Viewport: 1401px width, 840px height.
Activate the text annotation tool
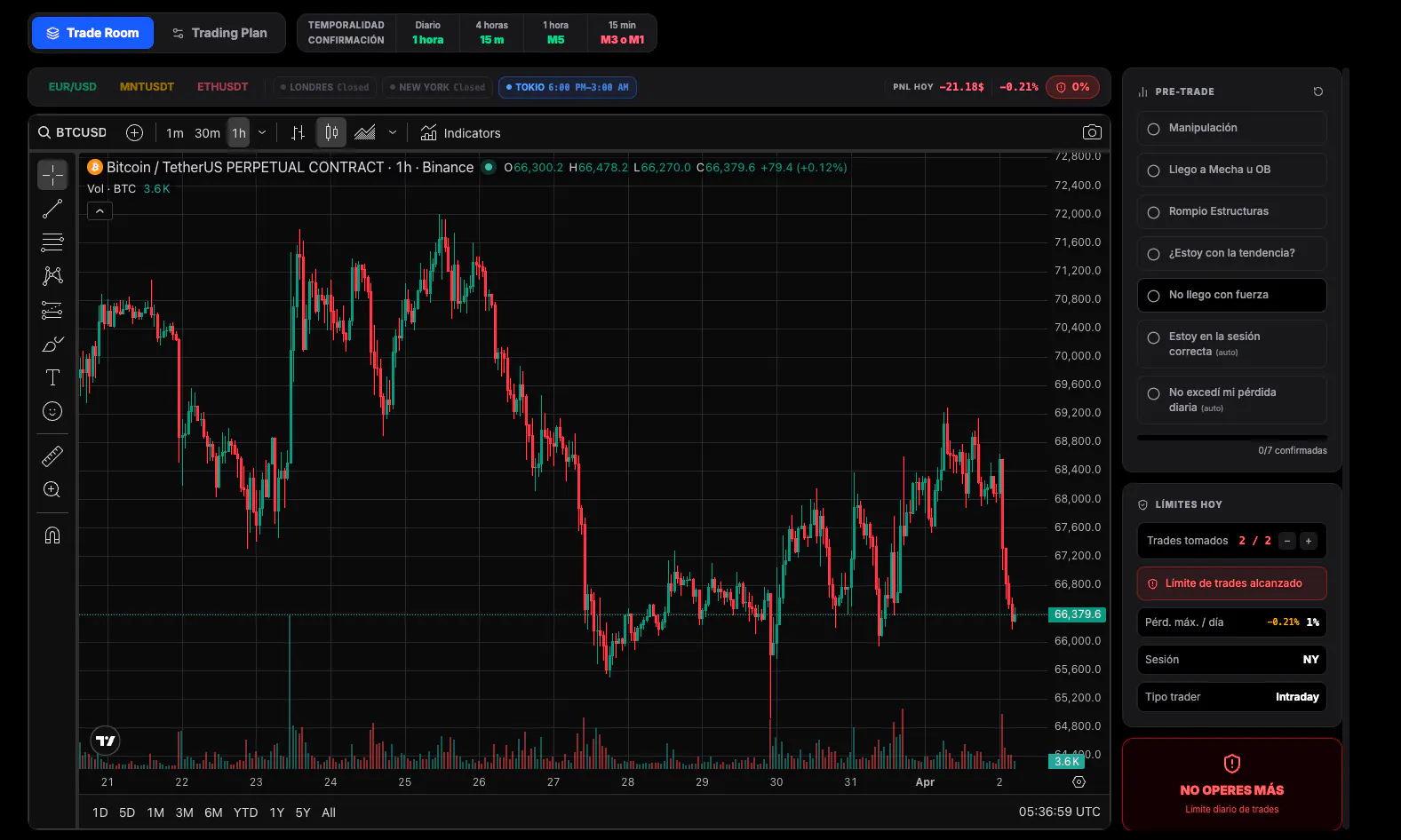(x=52, y=377)
